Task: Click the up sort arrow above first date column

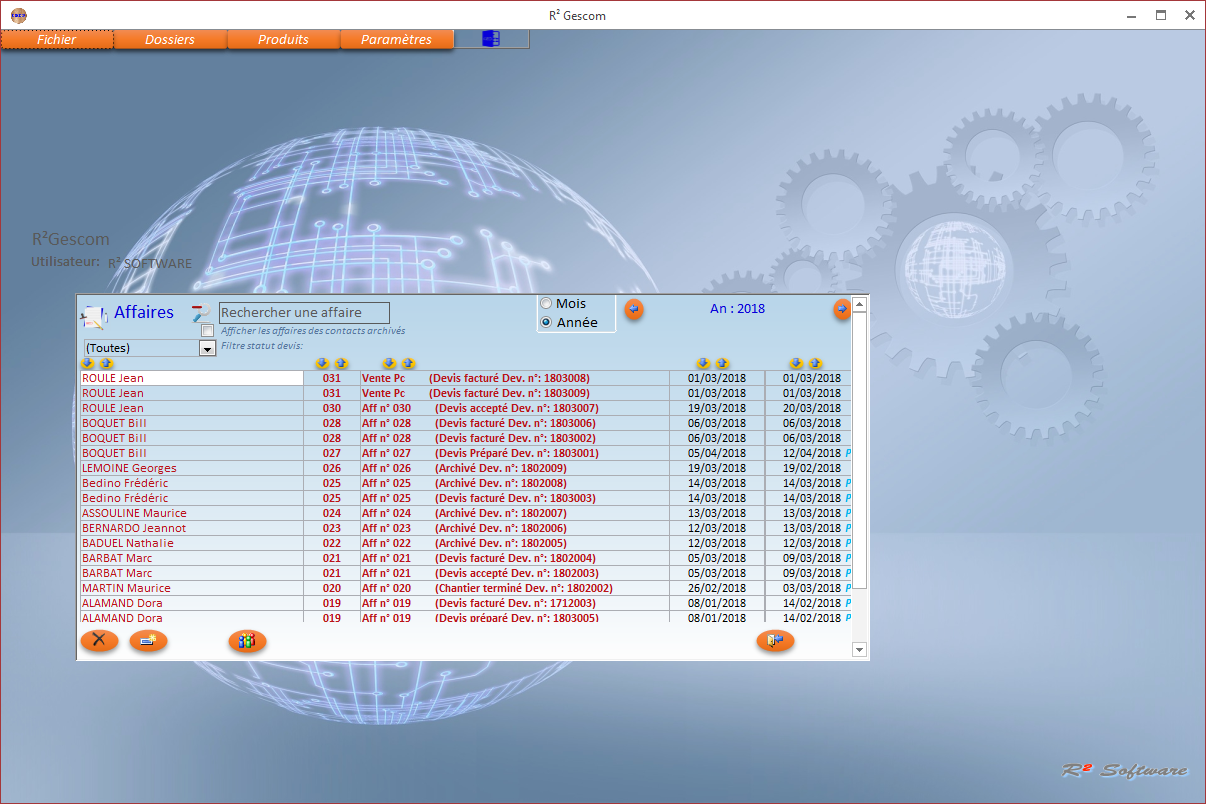Action: pyautogui.click(x=722, y=363)
